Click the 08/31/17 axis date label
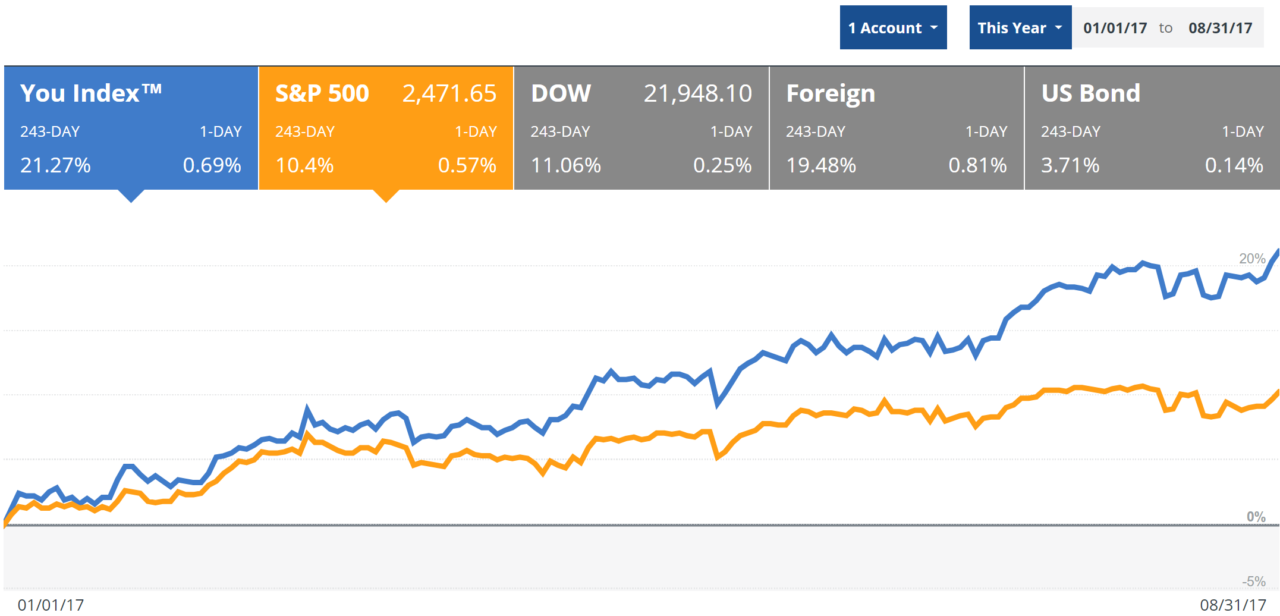 tap(1226, 605)
